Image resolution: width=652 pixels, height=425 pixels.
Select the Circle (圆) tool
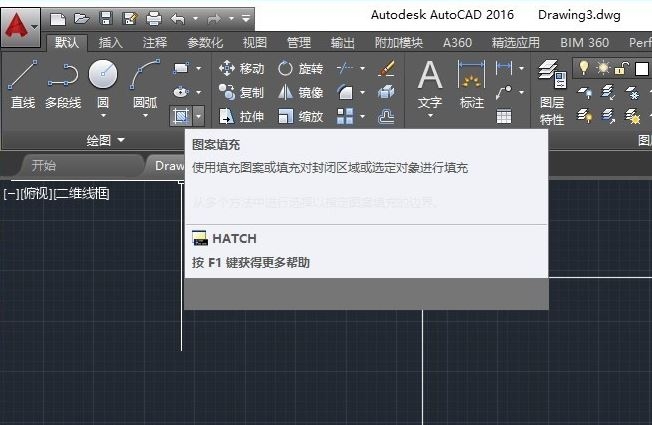tap(103, 83)
